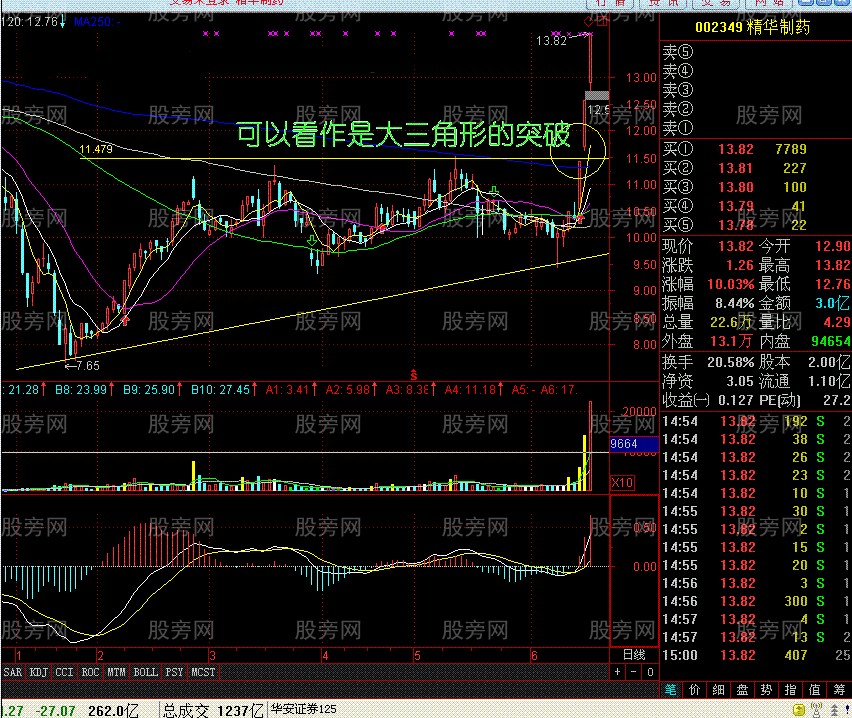The height and width of the screenshot is (718, 852).
Task: Click the 涨幅 10.03% value
Action: tap(731, 284)
